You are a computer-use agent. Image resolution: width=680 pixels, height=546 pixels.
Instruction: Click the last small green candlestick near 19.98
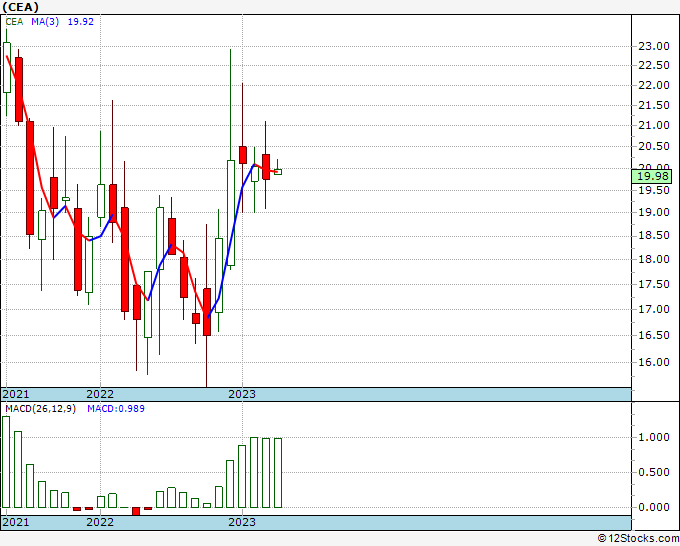[278, 172]
